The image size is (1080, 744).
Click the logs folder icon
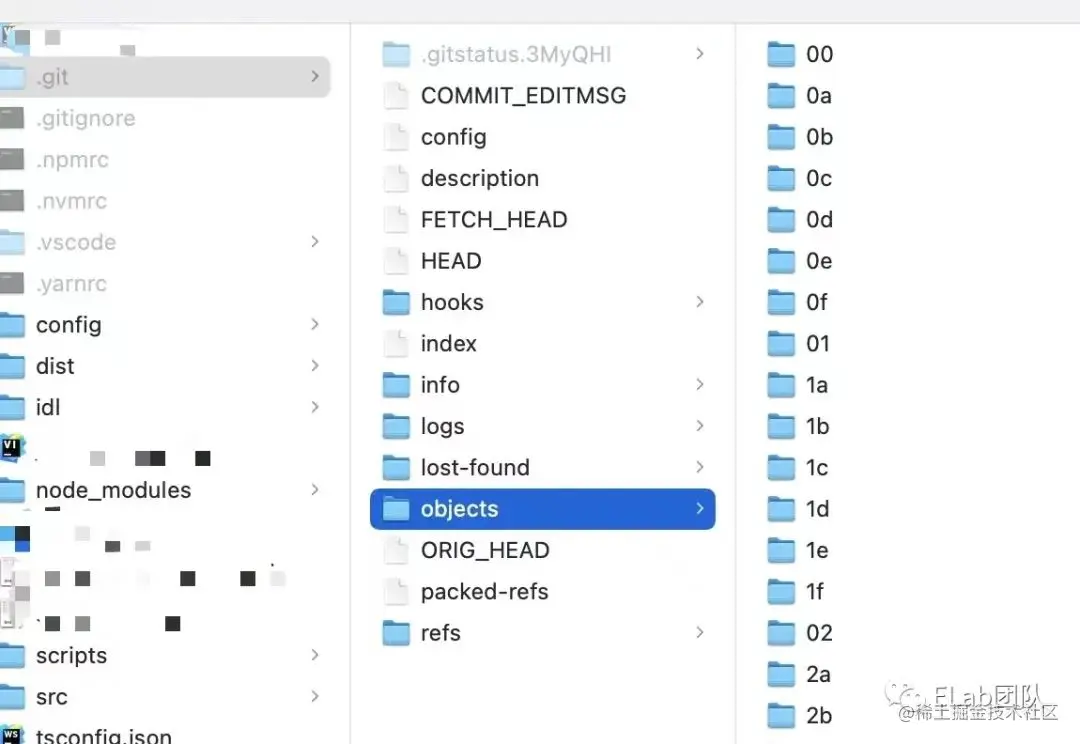click(396, 426)
